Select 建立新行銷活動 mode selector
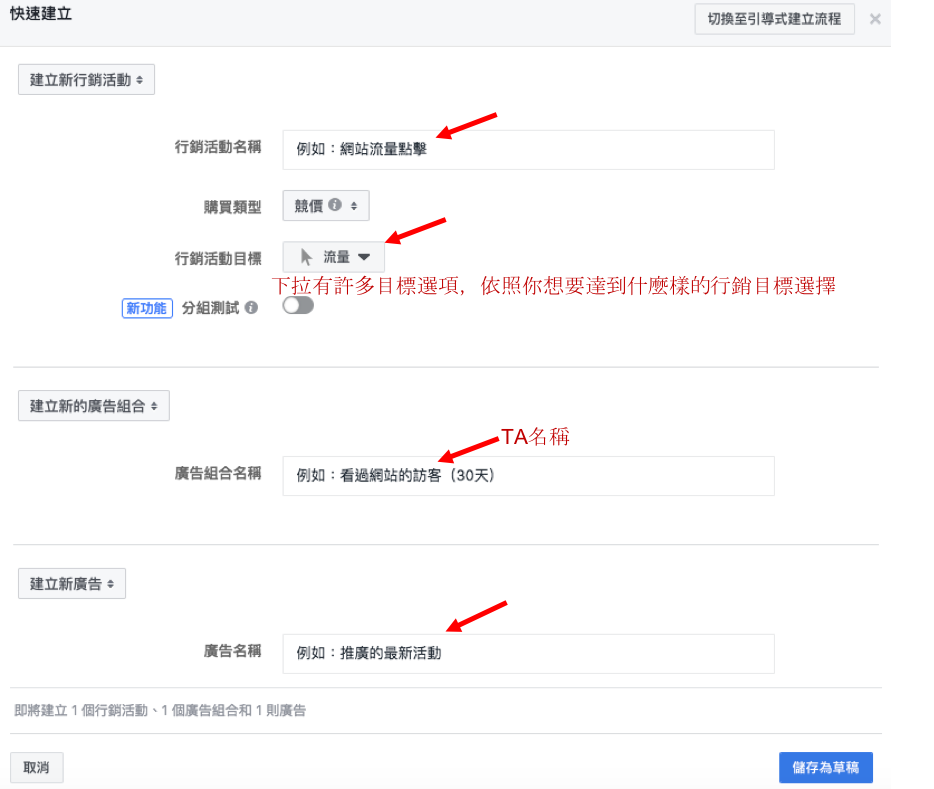The width and height of the screenshot is (934, 789). [86, 79]
